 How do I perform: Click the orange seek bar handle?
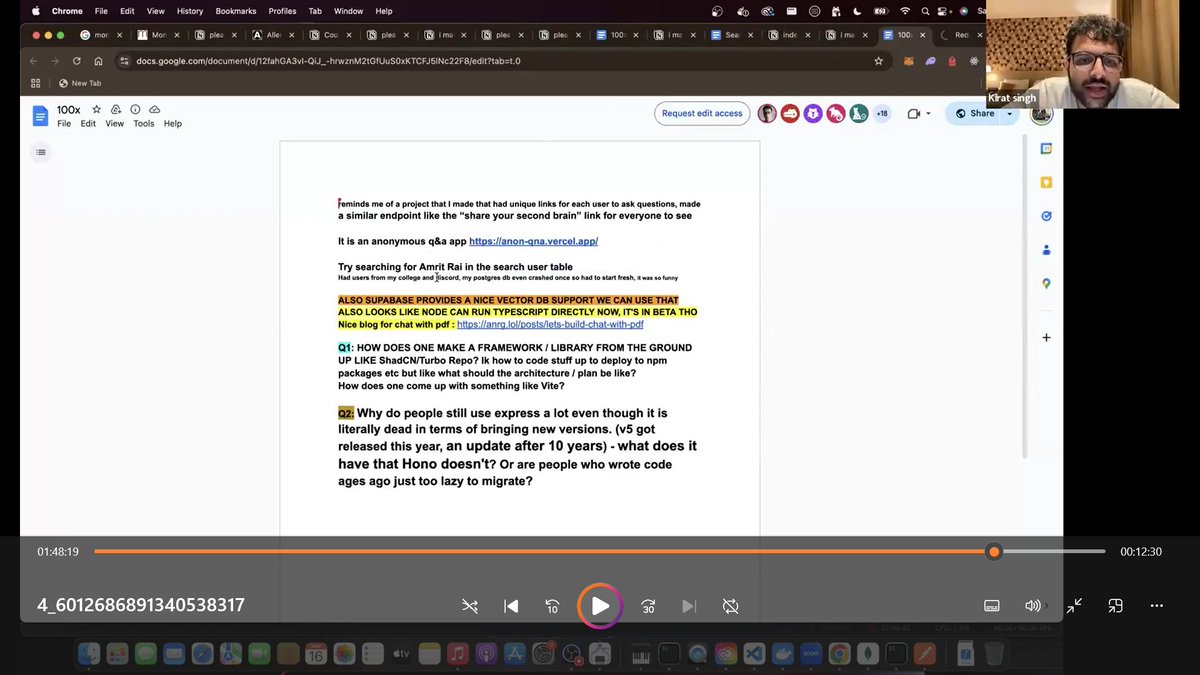coord(993,552)
